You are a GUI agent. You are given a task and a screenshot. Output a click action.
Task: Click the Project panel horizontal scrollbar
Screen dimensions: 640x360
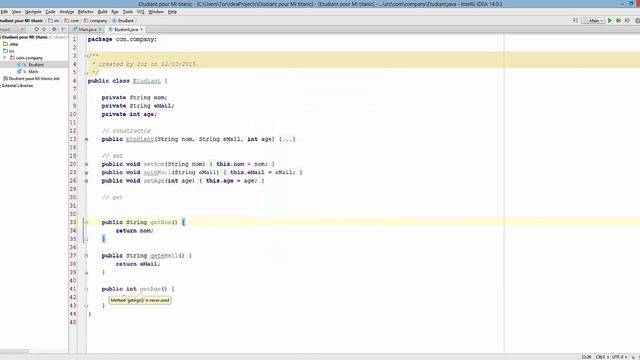click(x=15, y=351)
